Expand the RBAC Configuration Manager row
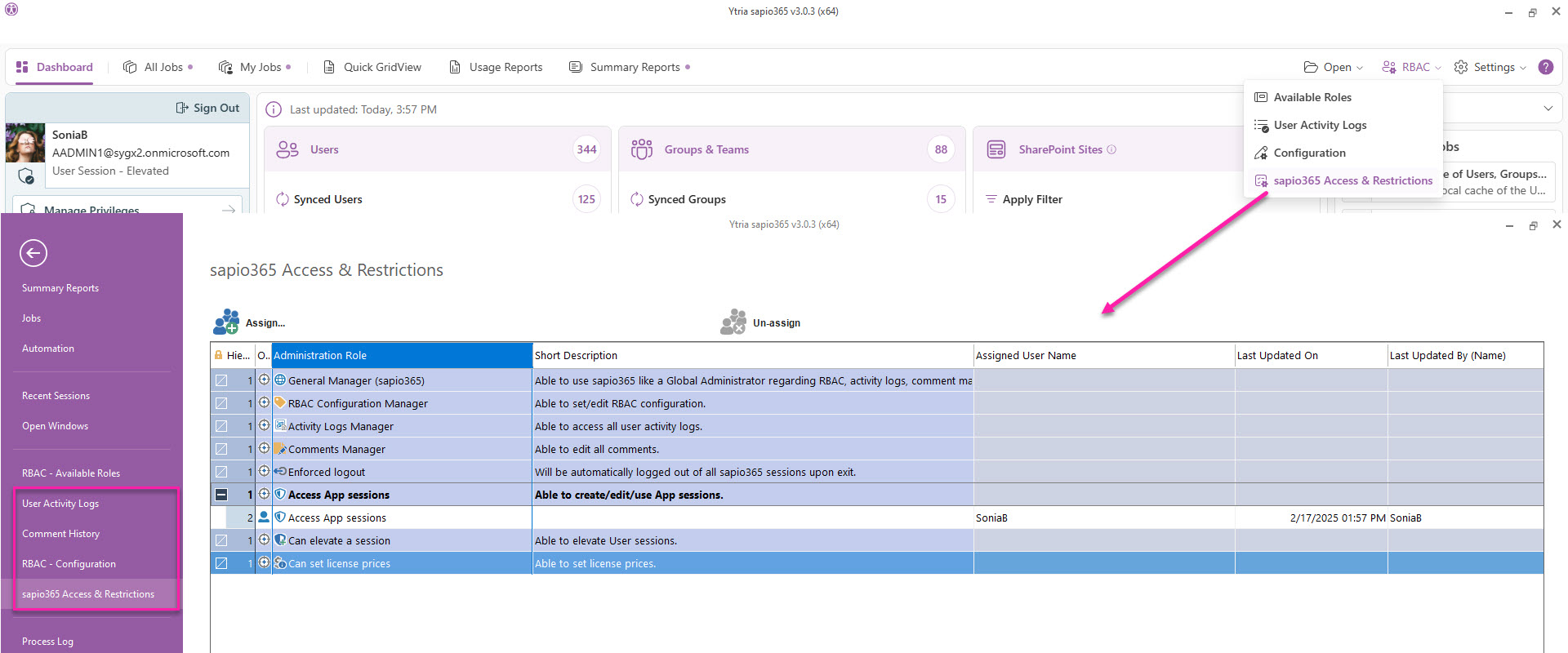 pos(264,403)
